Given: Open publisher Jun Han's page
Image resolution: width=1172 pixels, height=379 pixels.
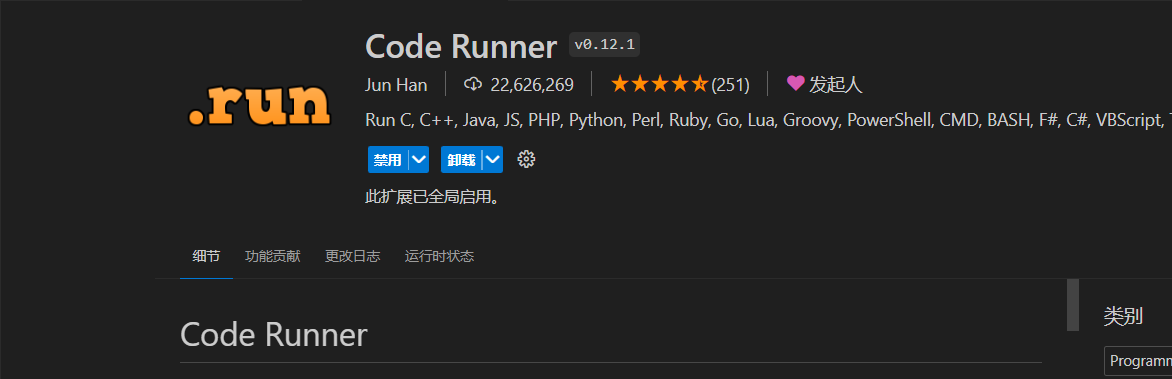Looking at the screenshot, I should pyautogui.click(x=396, y=84).
